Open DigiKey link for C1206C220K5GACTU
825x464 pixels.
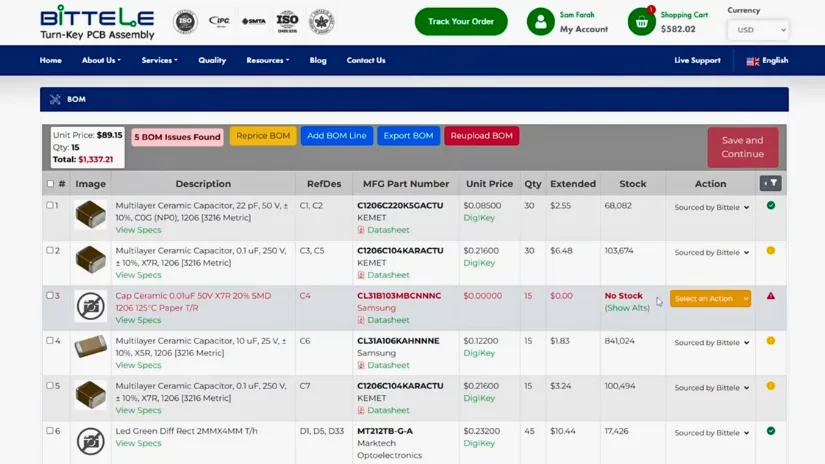click(479, 218)
